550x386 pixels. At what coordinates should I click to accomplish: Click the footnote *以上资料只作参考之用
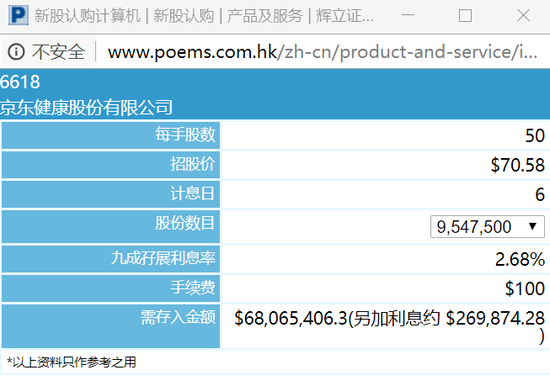tap(72, 362)
